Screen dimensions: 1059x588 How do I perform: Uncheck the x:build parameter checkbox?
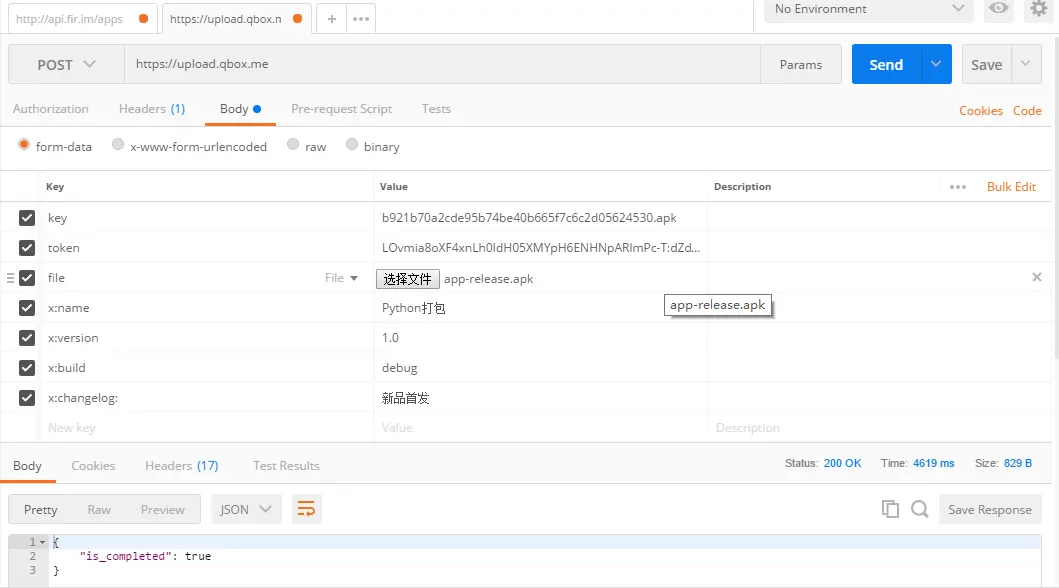[x=27, y=368]
